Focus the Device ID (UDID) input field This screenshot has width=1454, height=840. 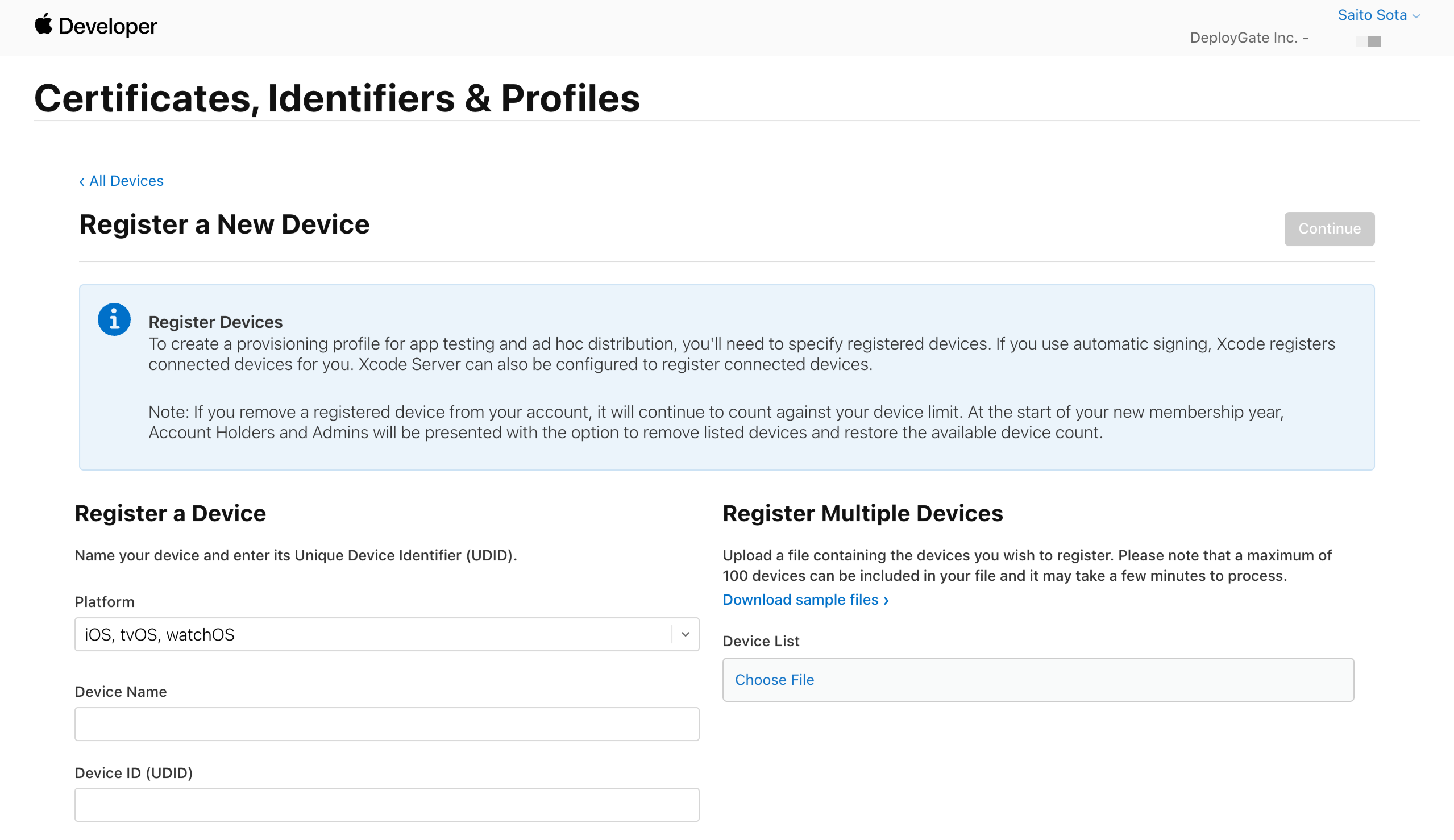pos(387,804)
